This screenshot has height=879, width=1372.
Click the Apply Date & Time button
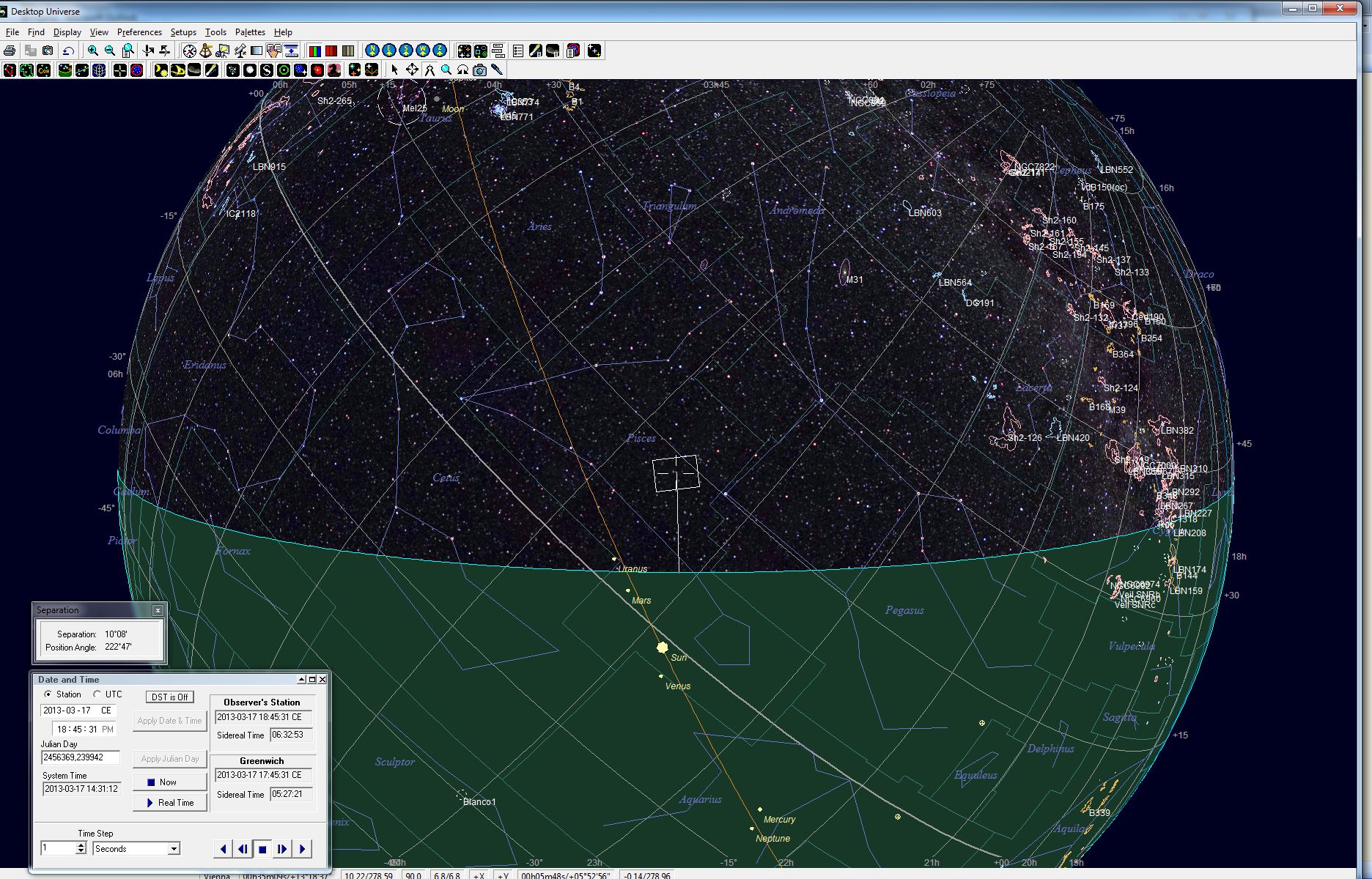(170, 721)
